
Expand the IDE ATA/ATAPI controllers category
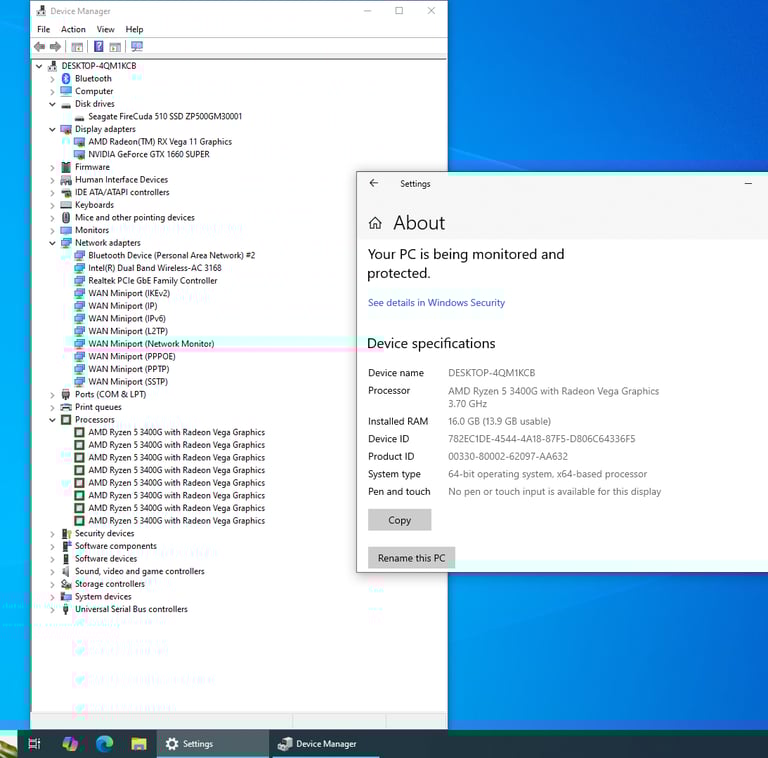[52, 193]
